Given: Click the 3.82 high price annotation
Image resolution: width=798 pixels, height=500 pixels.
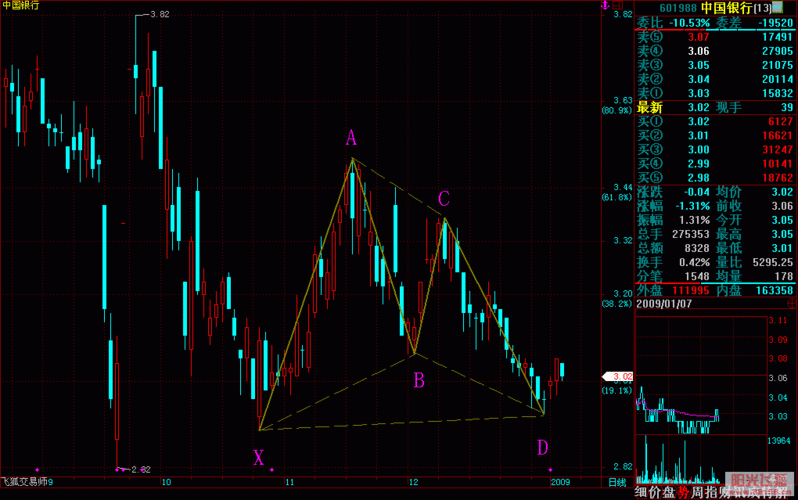Looking at the screenshot, I should click(158, 14).
